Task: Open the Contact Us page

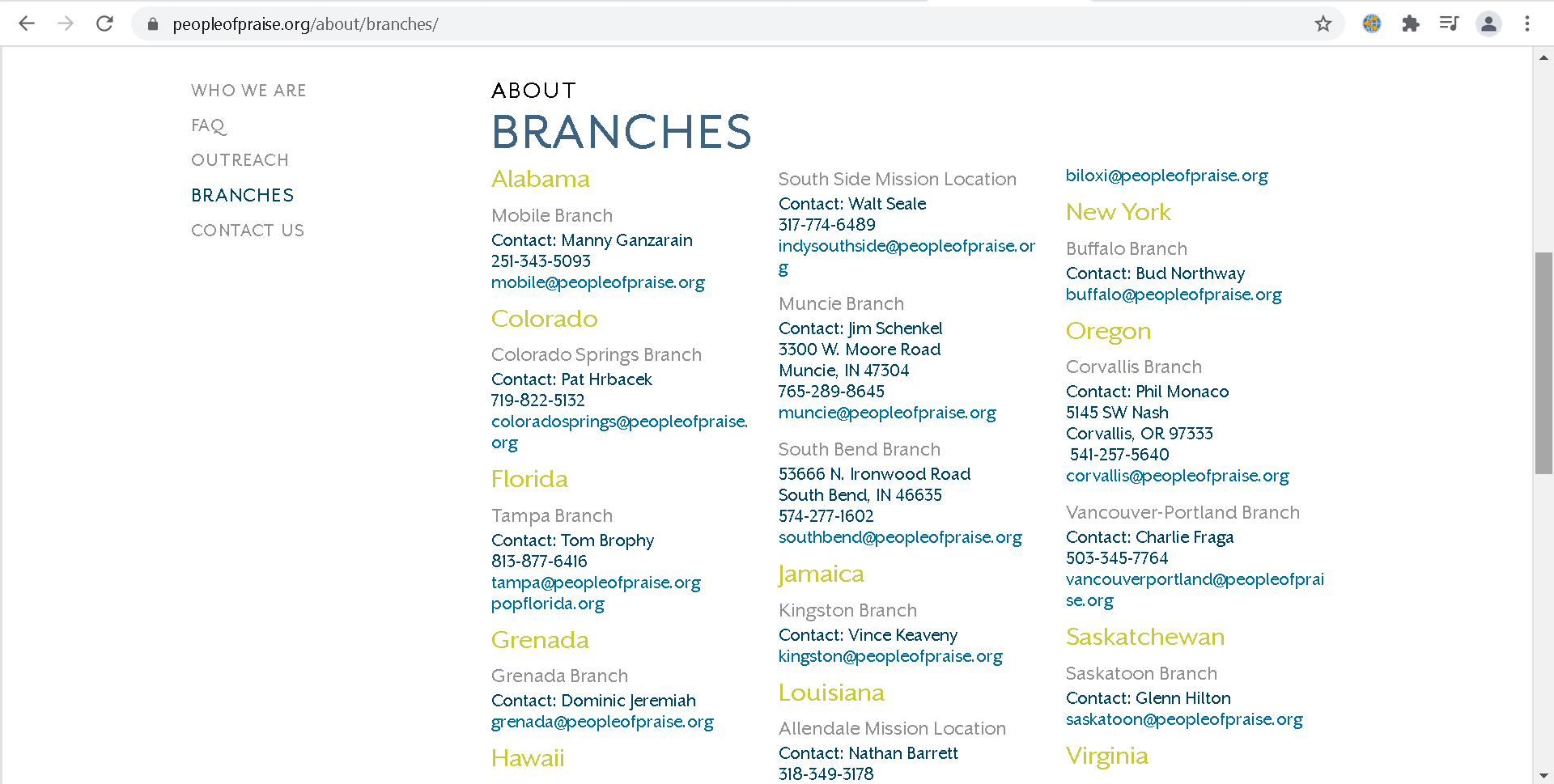Action: tap(248, 231)
